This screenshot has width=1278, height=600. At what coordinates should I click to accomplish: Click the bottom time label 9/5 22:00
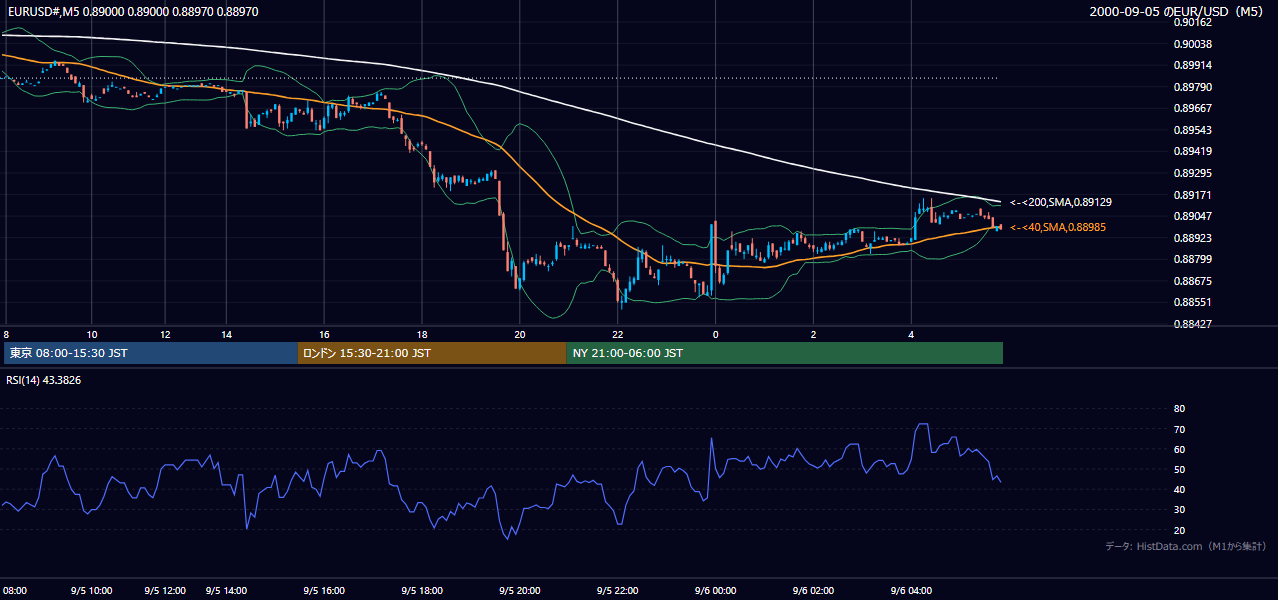pyautogui.click(x=618, y=591)
